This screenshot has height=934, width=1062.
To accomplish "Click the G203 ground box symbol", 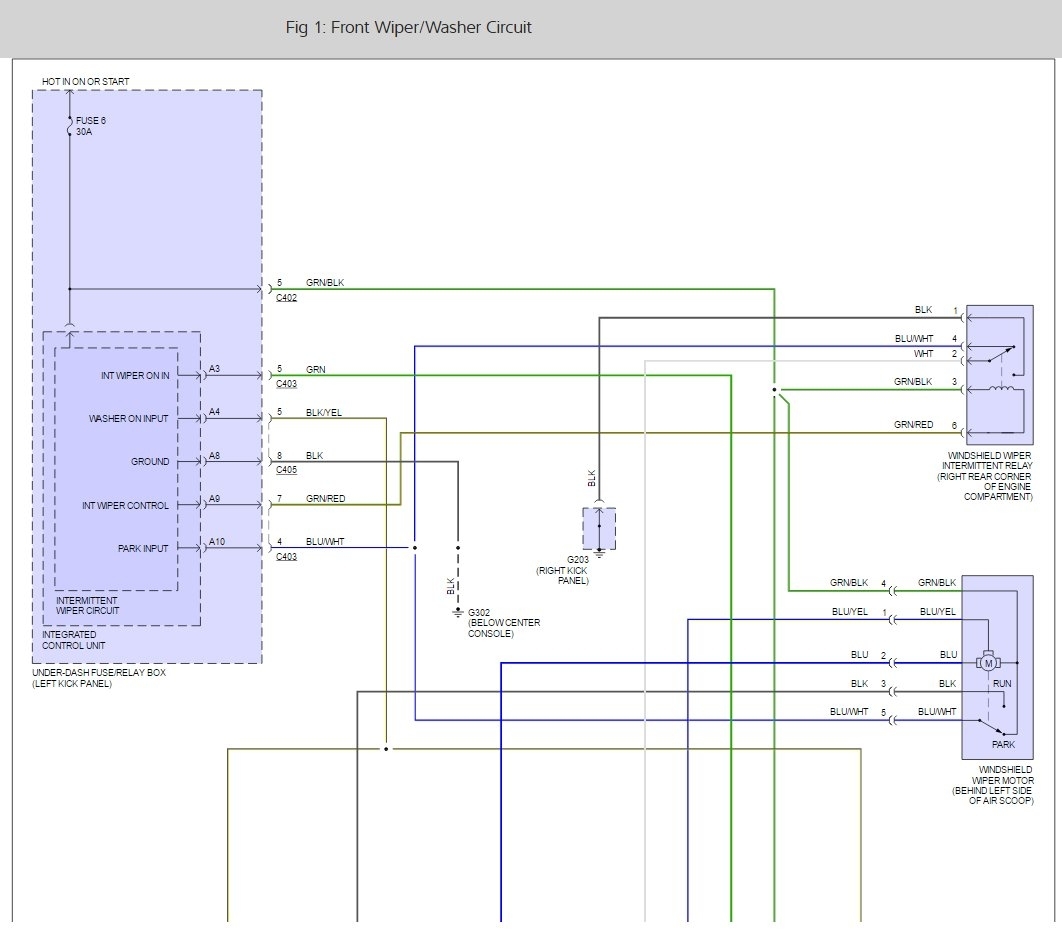I will [x=599, y=529].
